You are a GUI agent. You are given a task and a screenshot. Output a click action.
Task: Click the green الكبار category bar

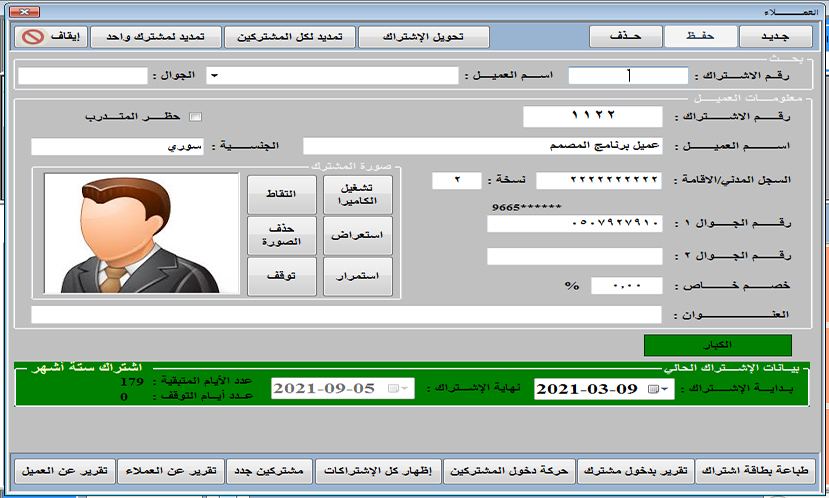718,345
